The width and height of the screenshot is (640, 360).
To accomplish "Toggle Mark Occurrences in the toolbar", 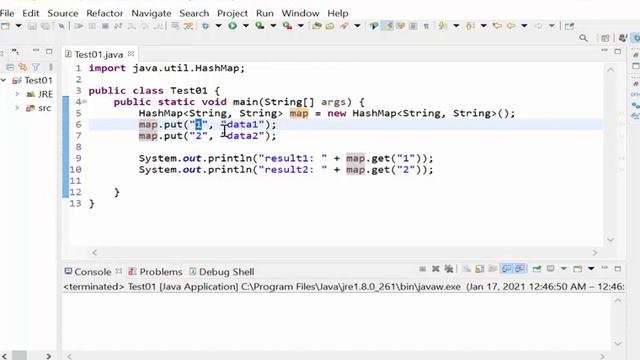I will click(388, 26).
